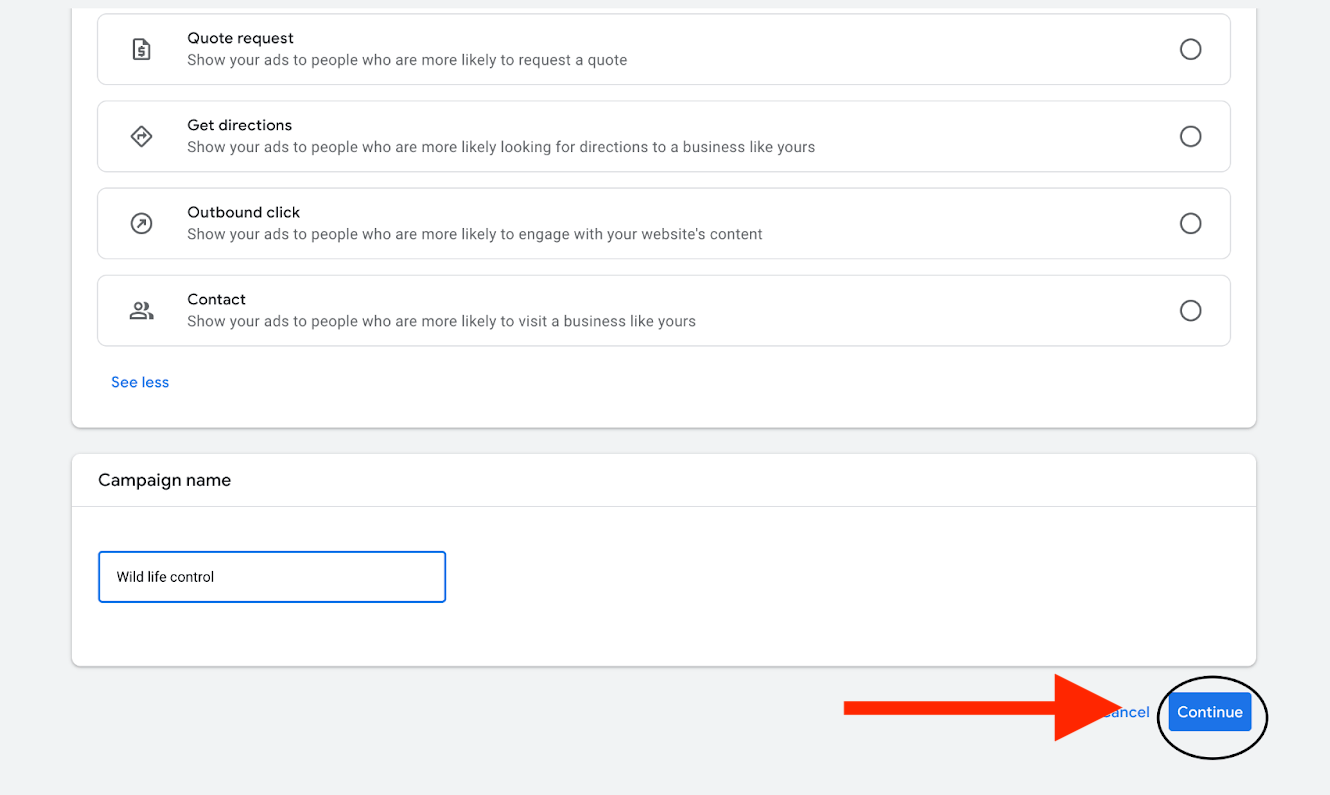The image size is (1330, 795).
Task: Select the Quote request radio button
Action: [1190, 49]
